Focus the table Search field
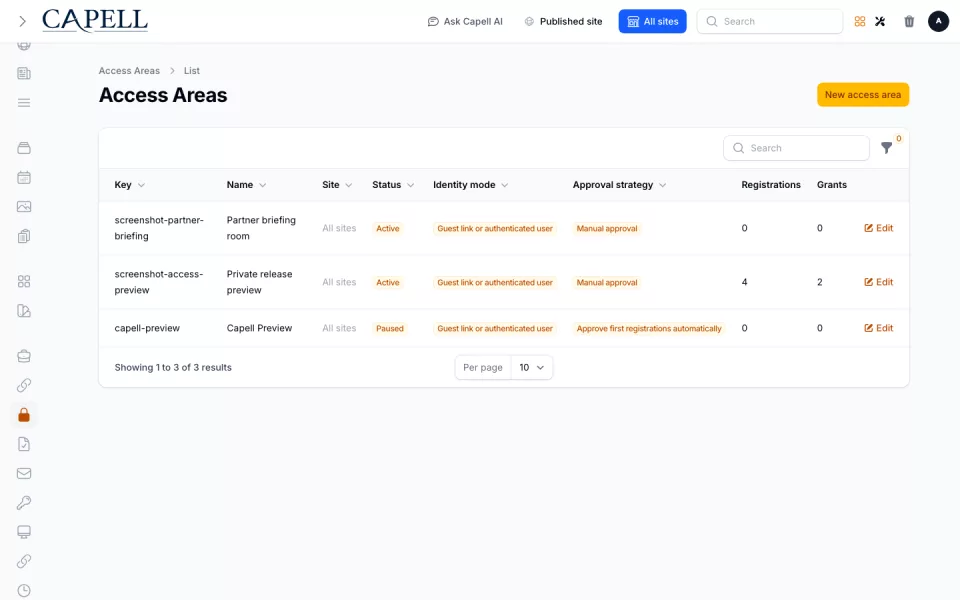 [796, 148]
